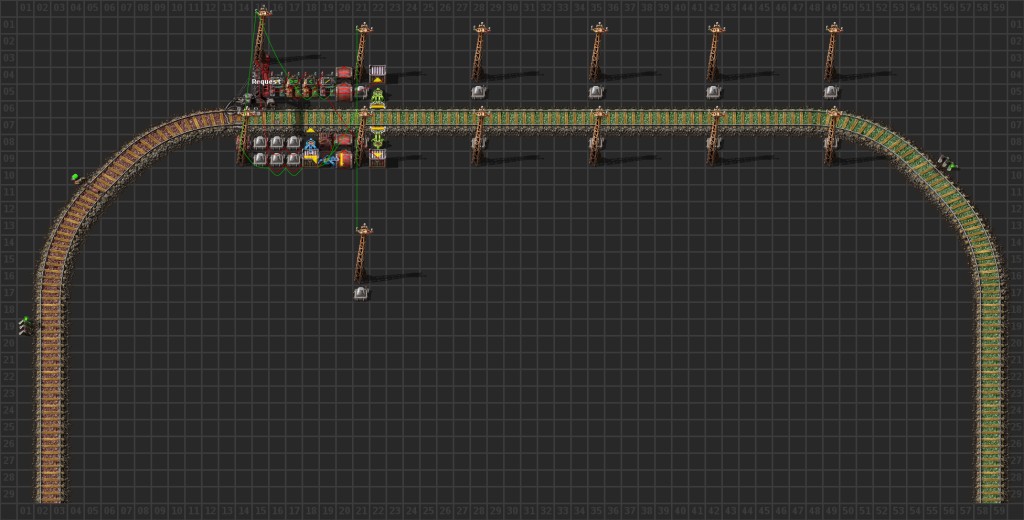Select the power pole on track at column 42
1024x520 pixels.
pos(714,136)
